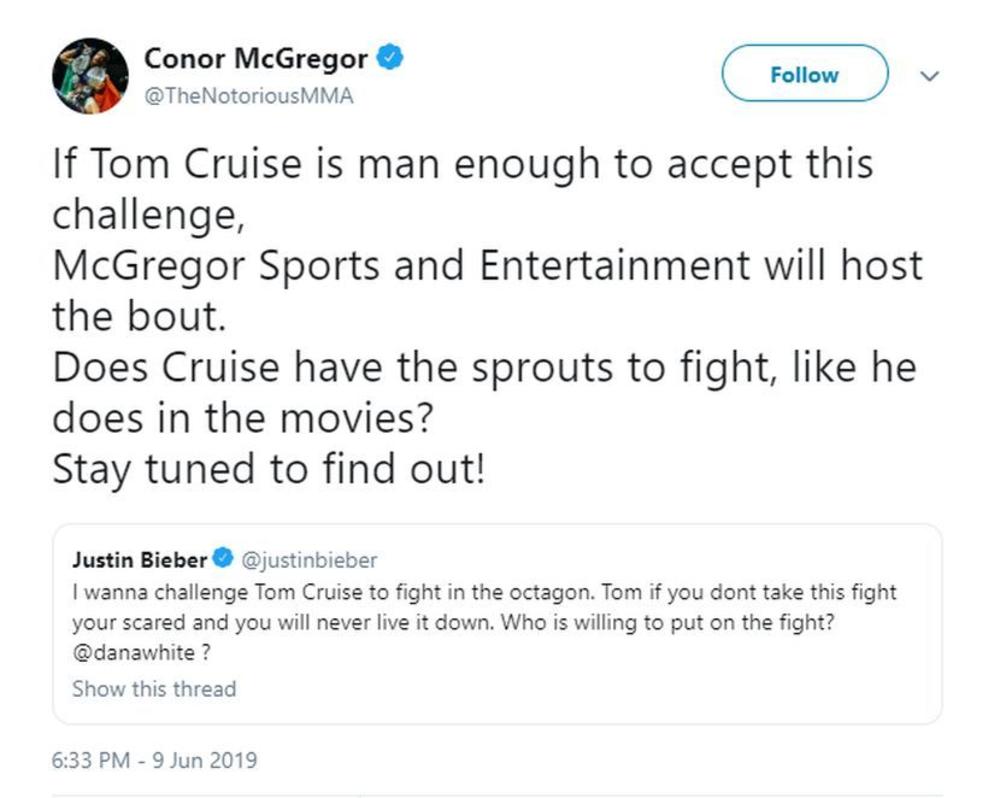Click Conor McGregor's profile avatar picture
The image size is (1000, 798).
90,76
